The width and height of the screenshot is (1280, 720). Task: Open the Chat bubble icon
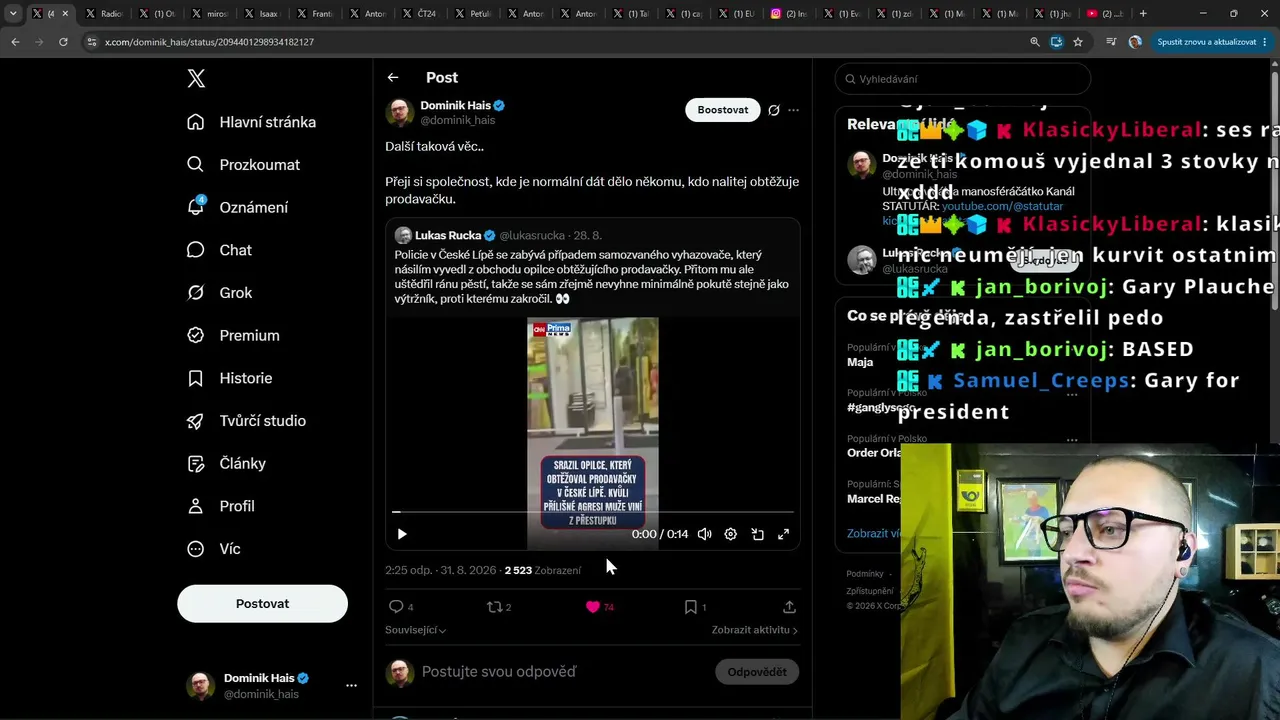pyautogui.click(x=196, y=250)
